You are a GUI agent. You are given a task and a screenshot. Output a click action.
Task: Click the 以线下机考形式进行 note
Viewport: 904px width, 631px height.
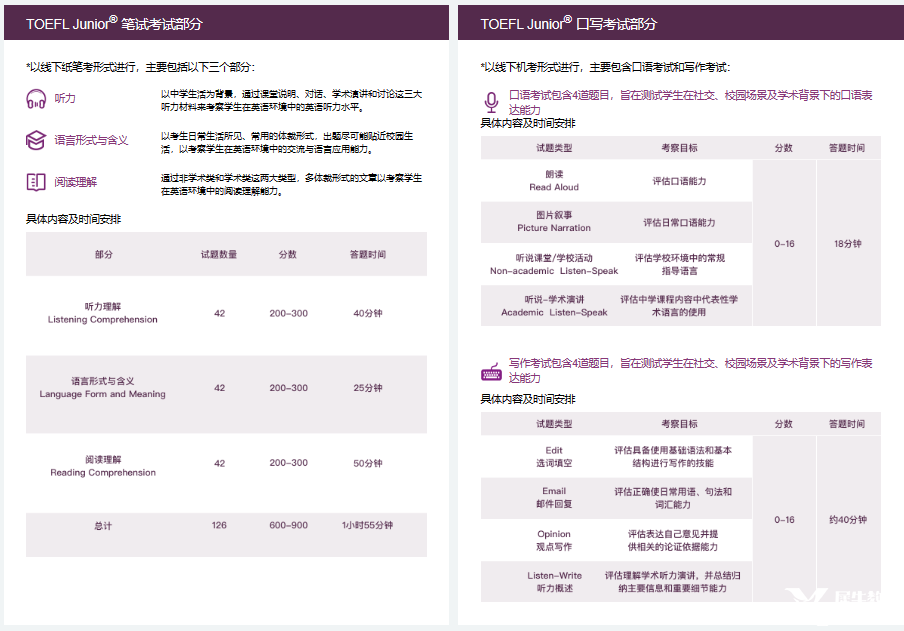tap(605, 67)
